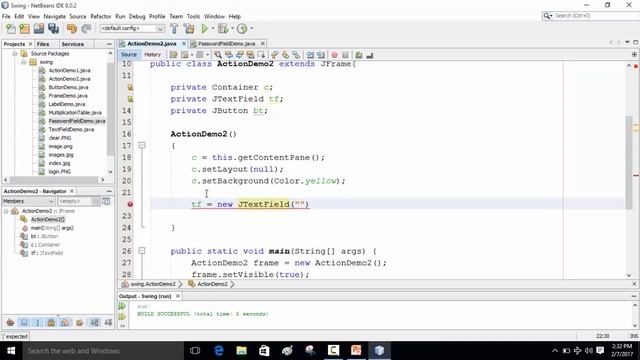Click History view button in editor

[152, 55]
